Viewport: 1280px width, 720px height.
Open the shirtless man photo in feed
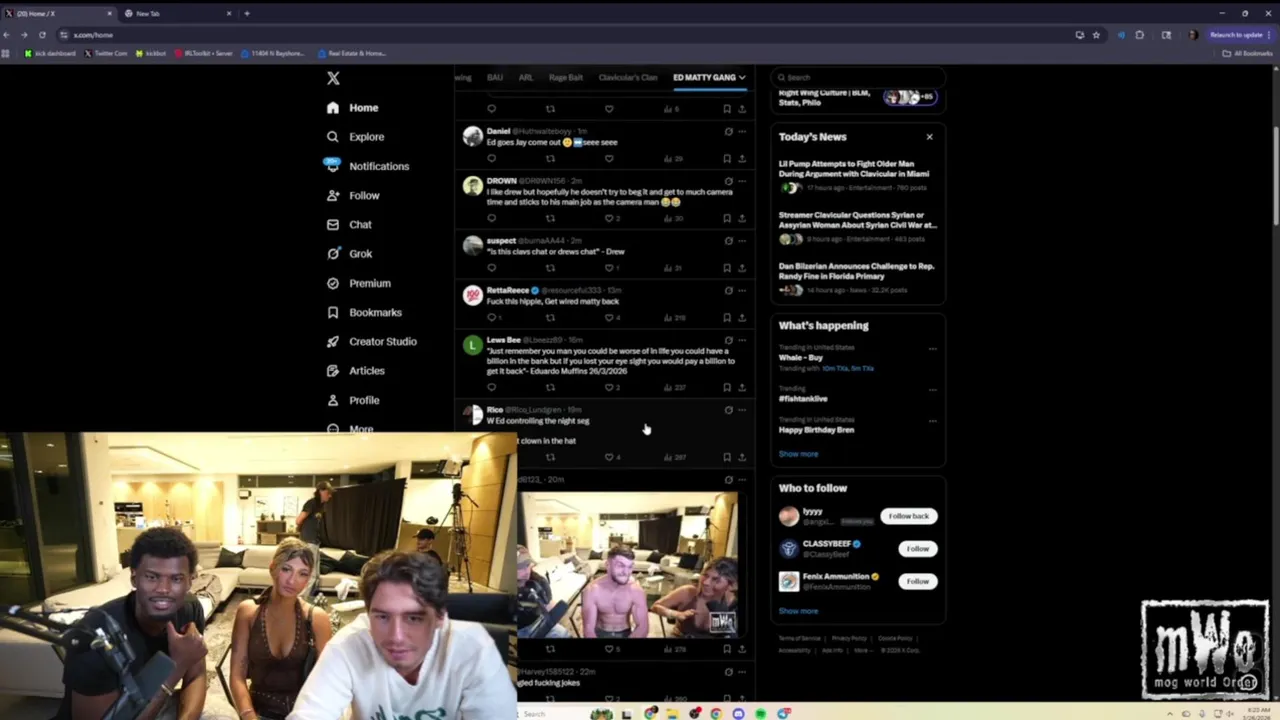point(627,564)
